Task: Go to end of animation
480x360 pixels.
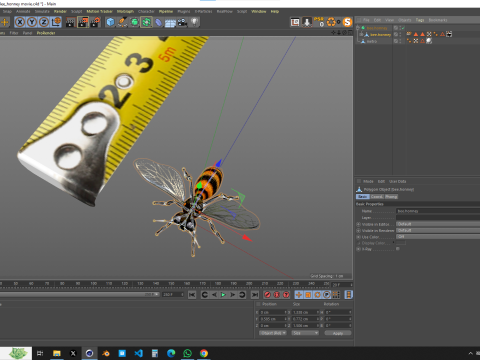Action: pyautogui.click(x=255, y=295)
